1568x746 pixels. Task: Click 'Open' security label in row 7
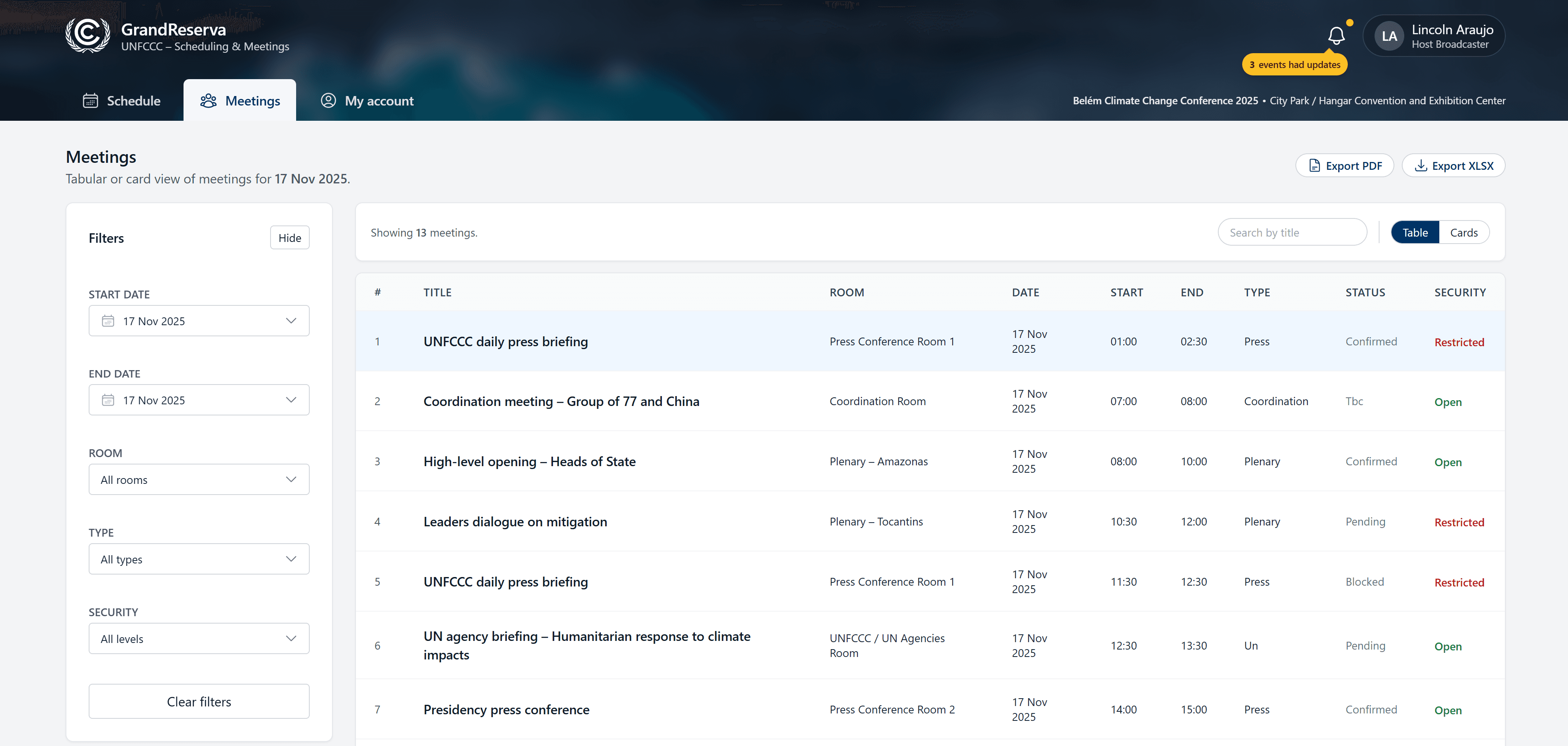coord(1448,711)
